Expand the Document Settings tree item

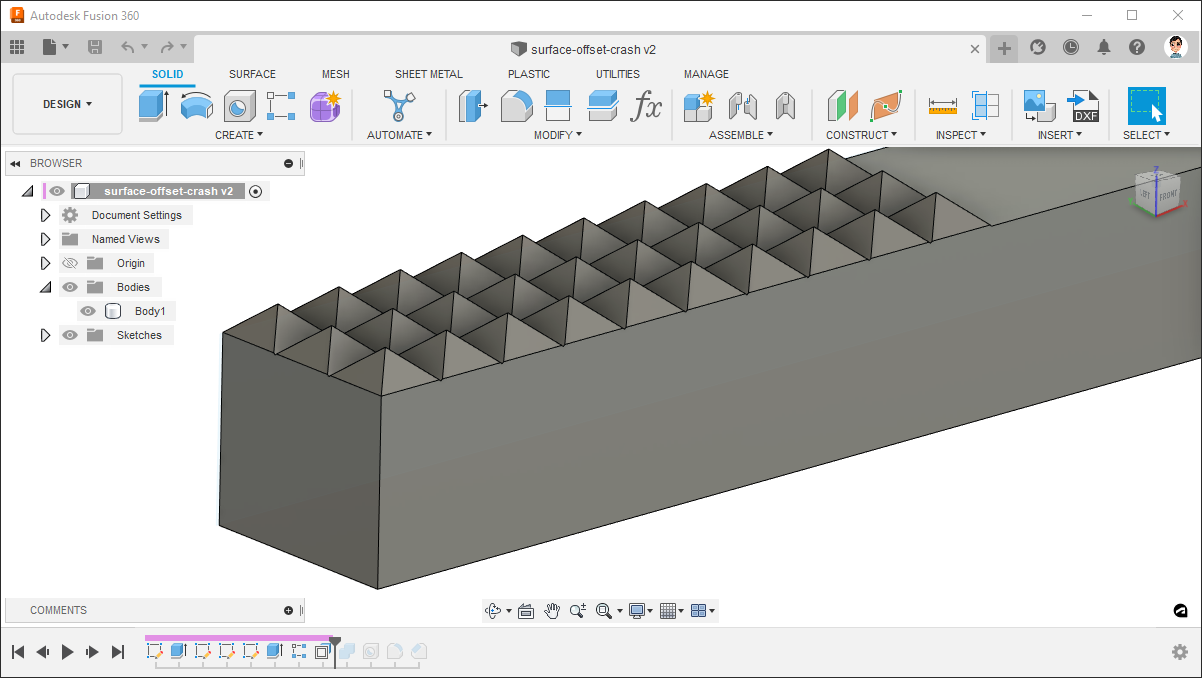45,214
